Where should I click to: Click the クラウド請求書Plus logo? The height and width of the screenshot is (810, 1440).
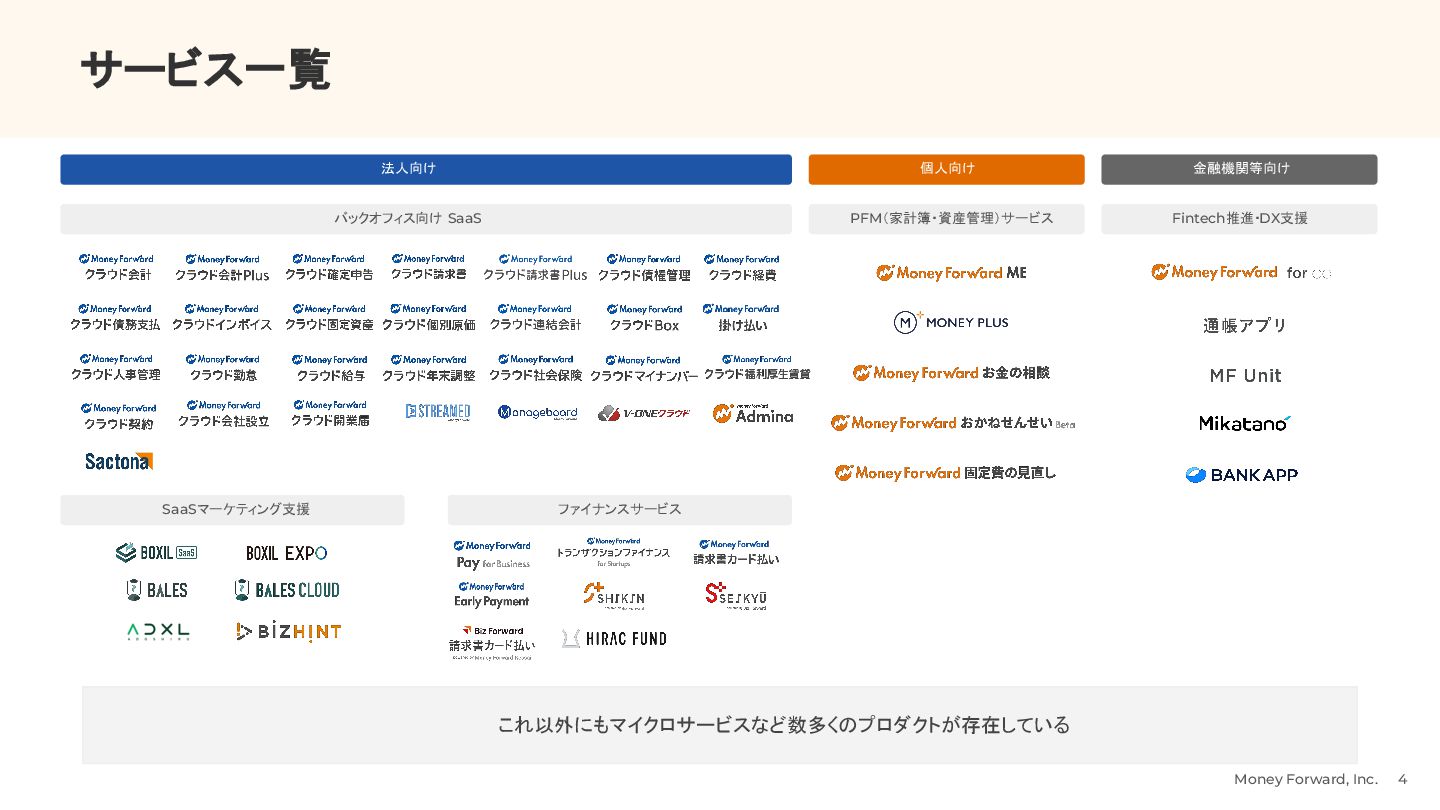[535, 267]
